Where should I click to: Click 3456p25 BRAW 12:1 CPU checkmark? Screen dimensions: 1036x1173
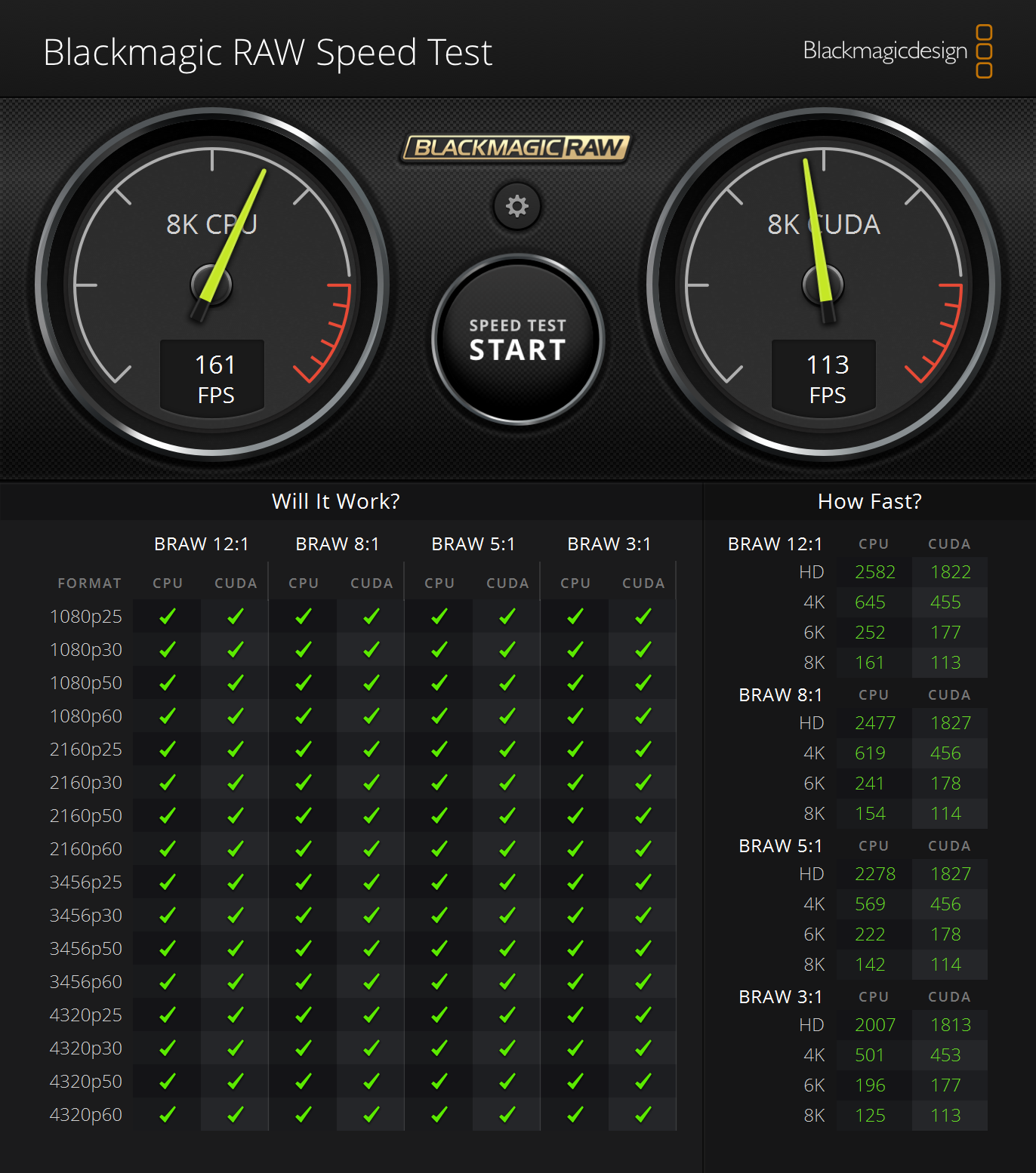pos(168,882)
